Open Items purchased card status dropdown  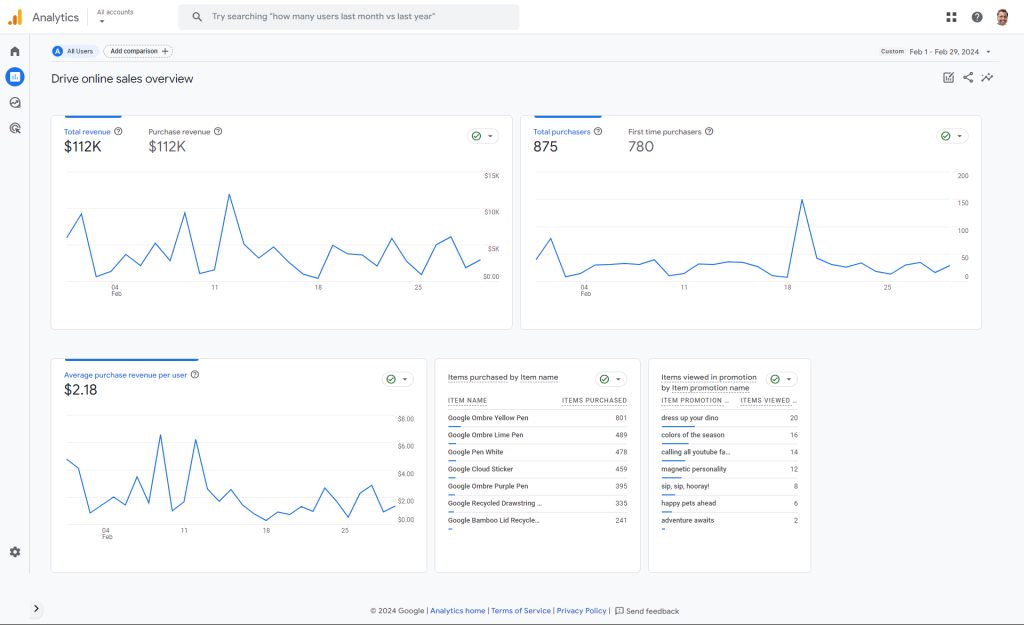pos(611,379)
